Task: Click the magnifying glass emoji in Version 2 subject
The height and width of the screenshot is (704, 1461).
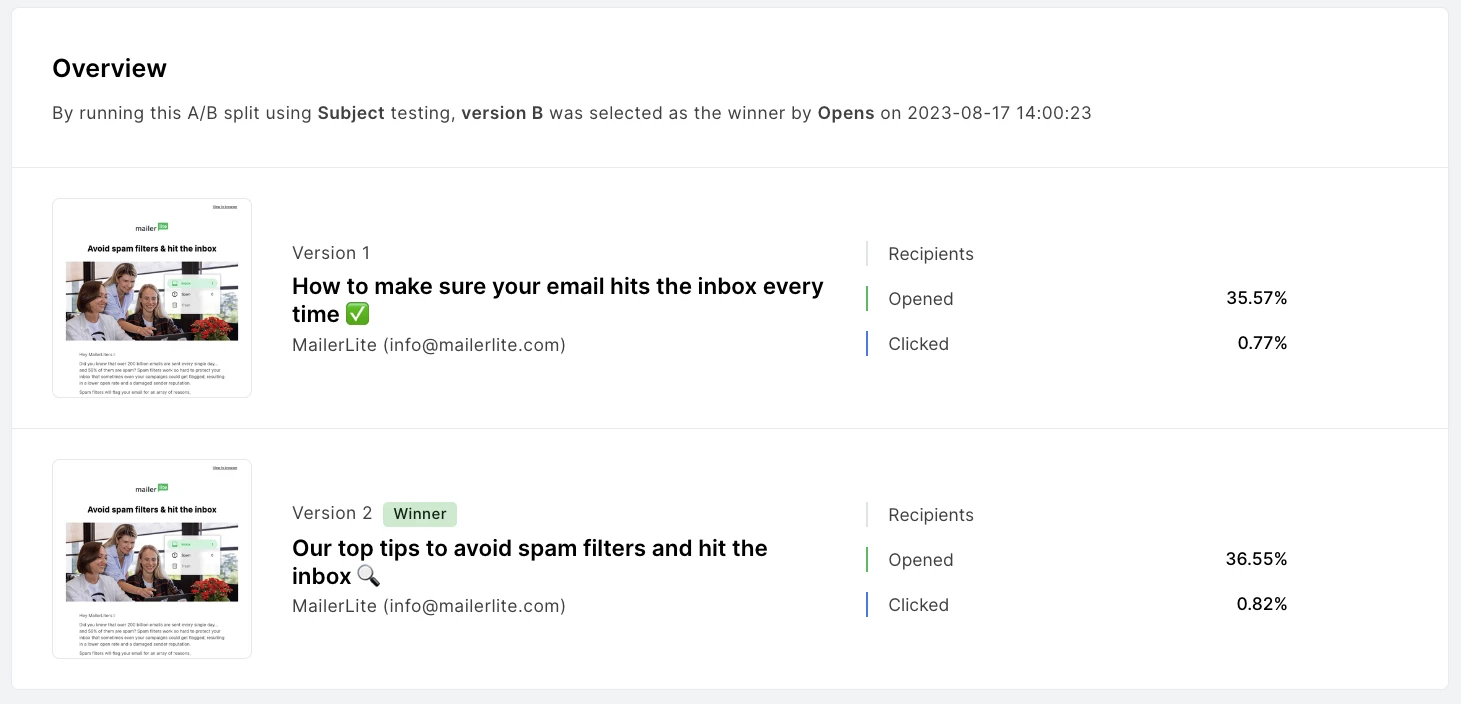Action: 368,576
